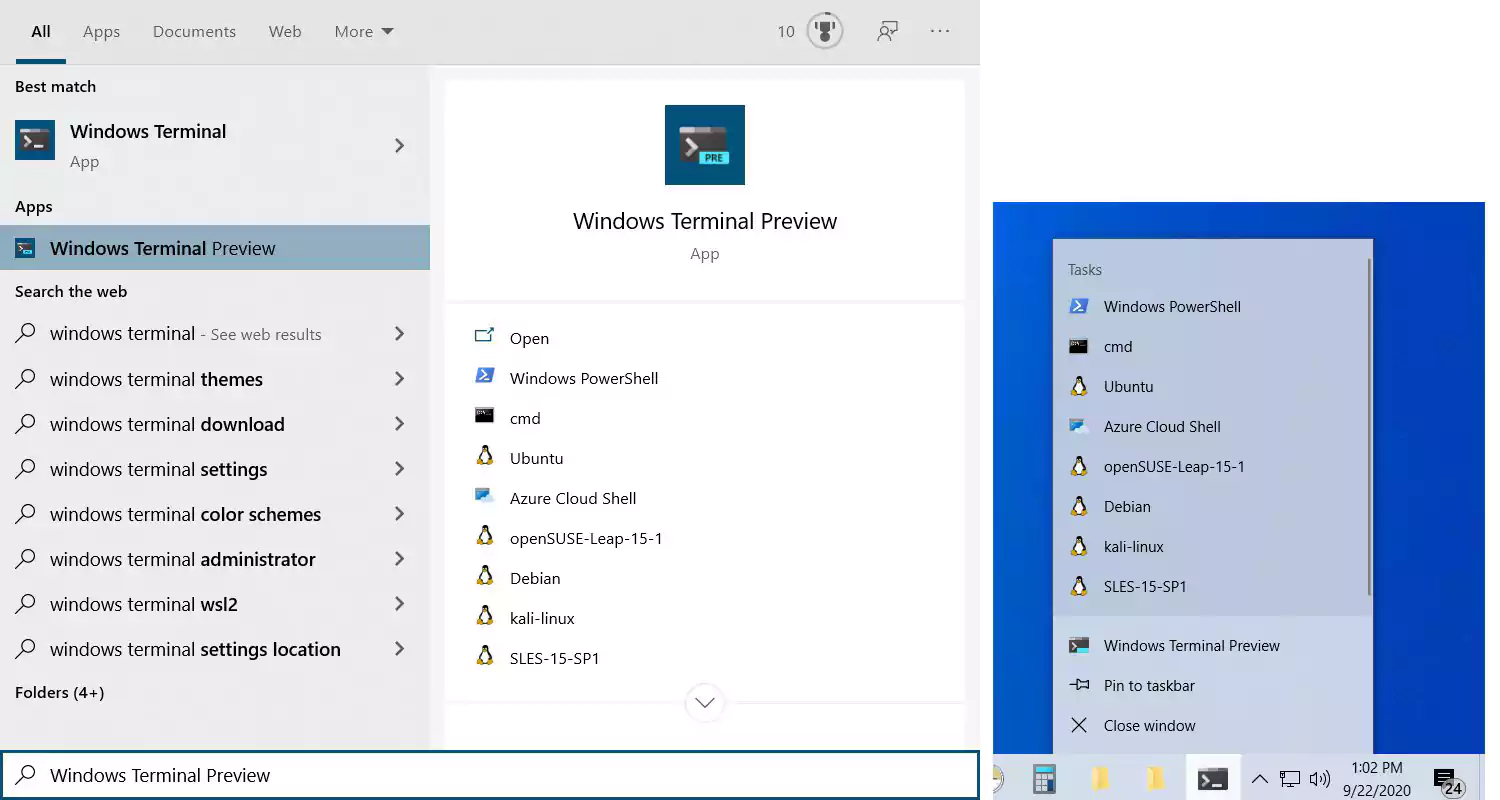Show hidden tray icons chevron
This screenshot has width=1500, height=800.
(1260, 779)
